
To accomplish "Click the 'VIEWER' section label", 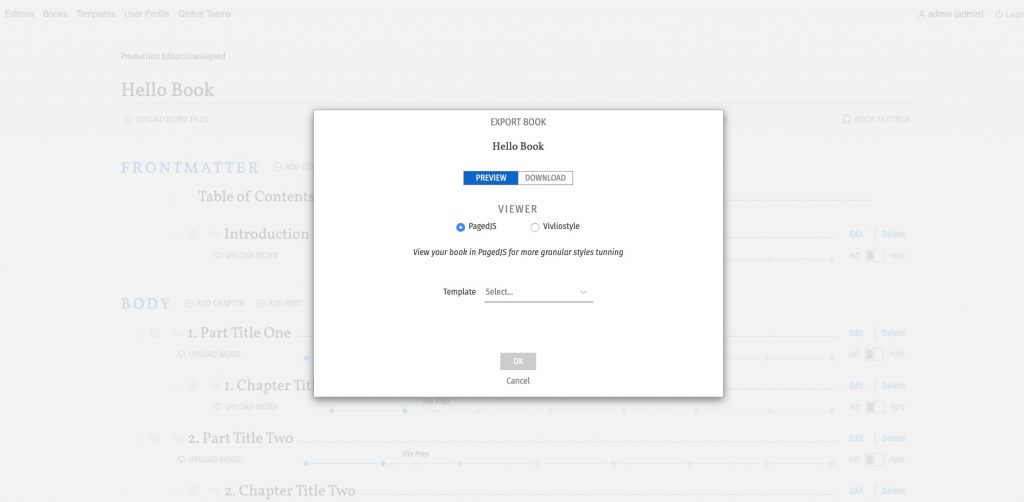I will (x=518, y=210).
